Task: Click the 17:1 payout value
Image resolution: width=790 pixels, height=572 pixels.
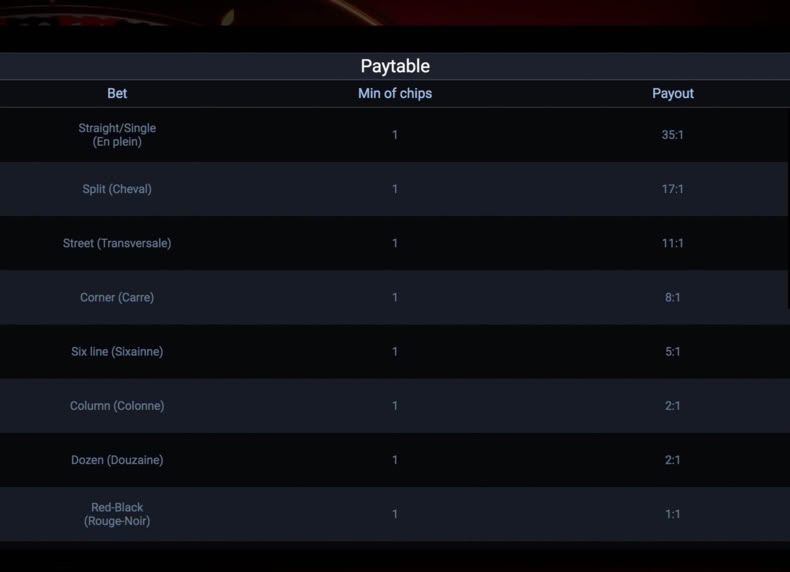Action: [x=673, y=189]
